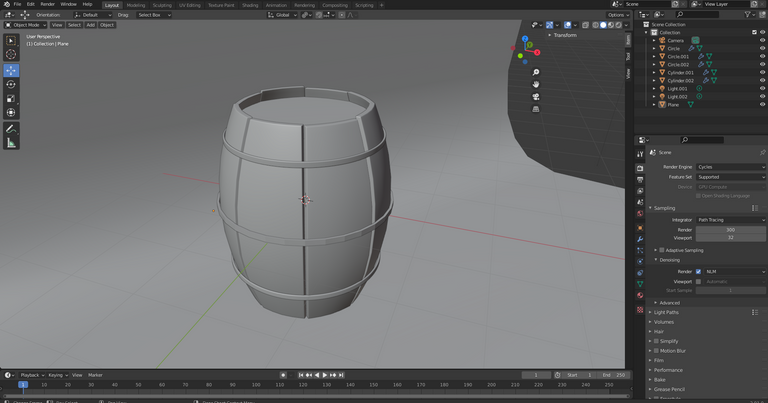
Task: Click the Scale tool icon
Action: pos(11,99)
